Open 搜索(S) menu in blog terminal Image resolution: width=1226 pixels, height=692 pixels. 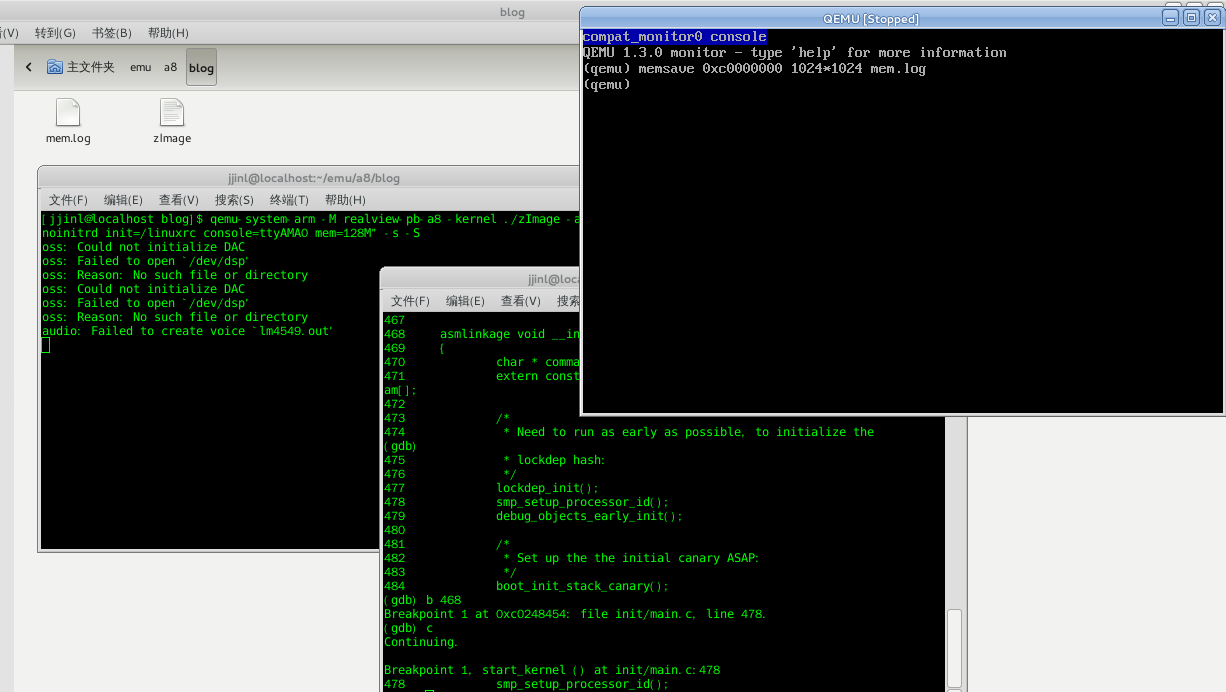(x=234, y=200)
